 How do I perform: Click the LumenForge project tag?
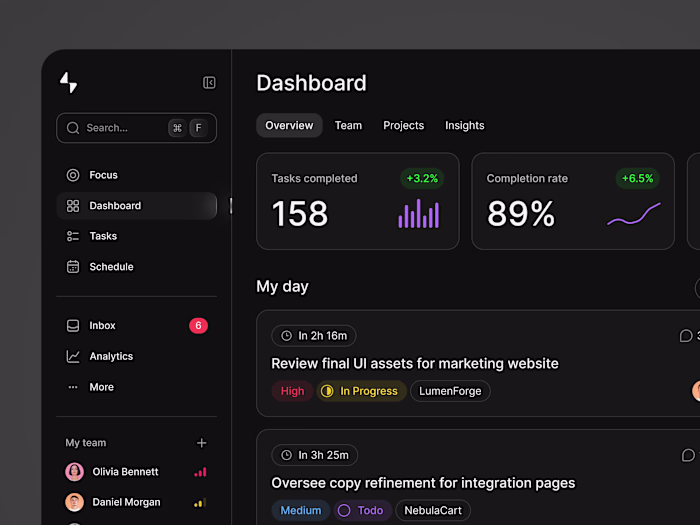pyautogui.click(x=450, y=391)
